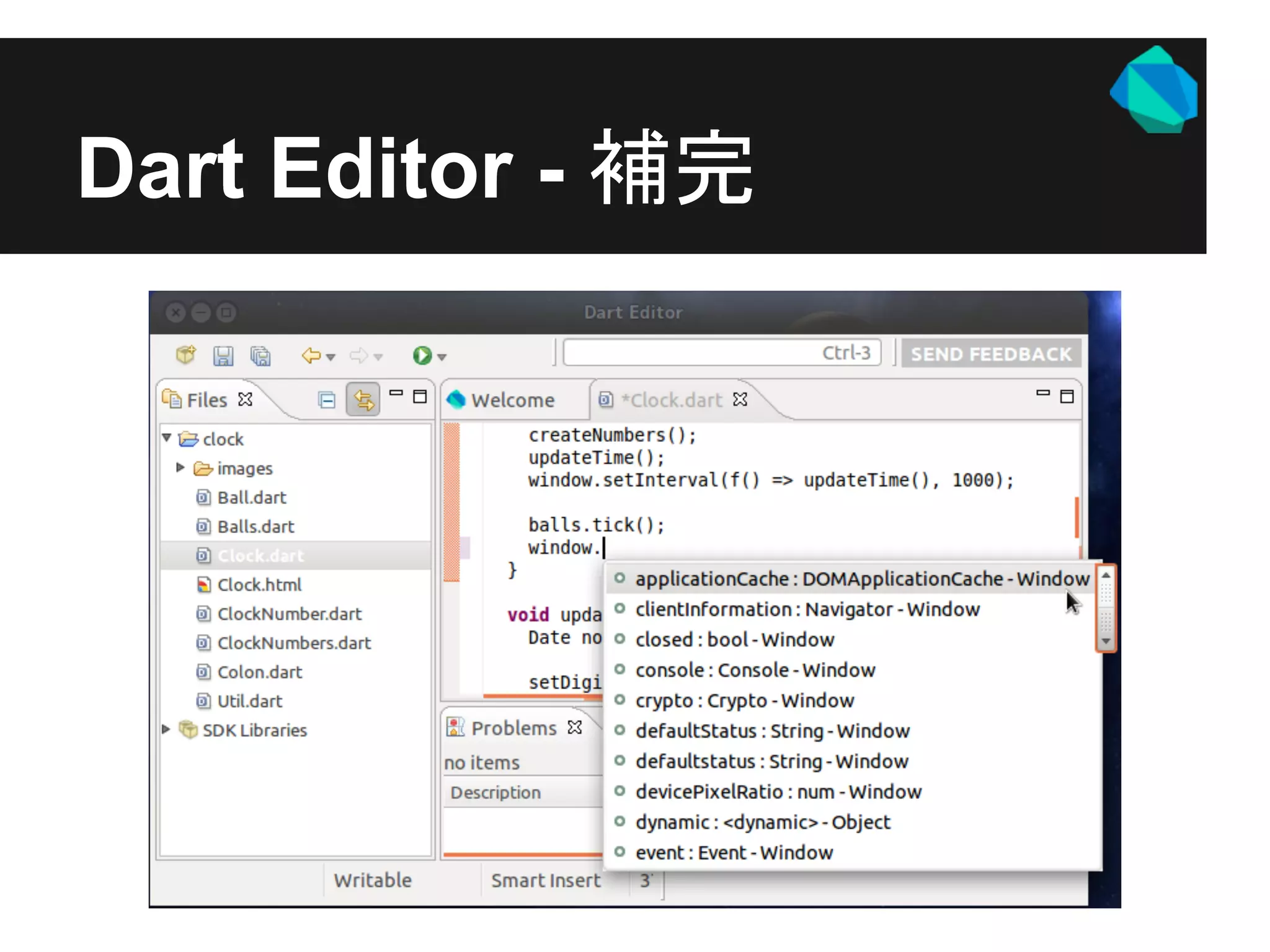Maximize the Files panel
This screenshot has height=952, width=1270.
[420, 397]
